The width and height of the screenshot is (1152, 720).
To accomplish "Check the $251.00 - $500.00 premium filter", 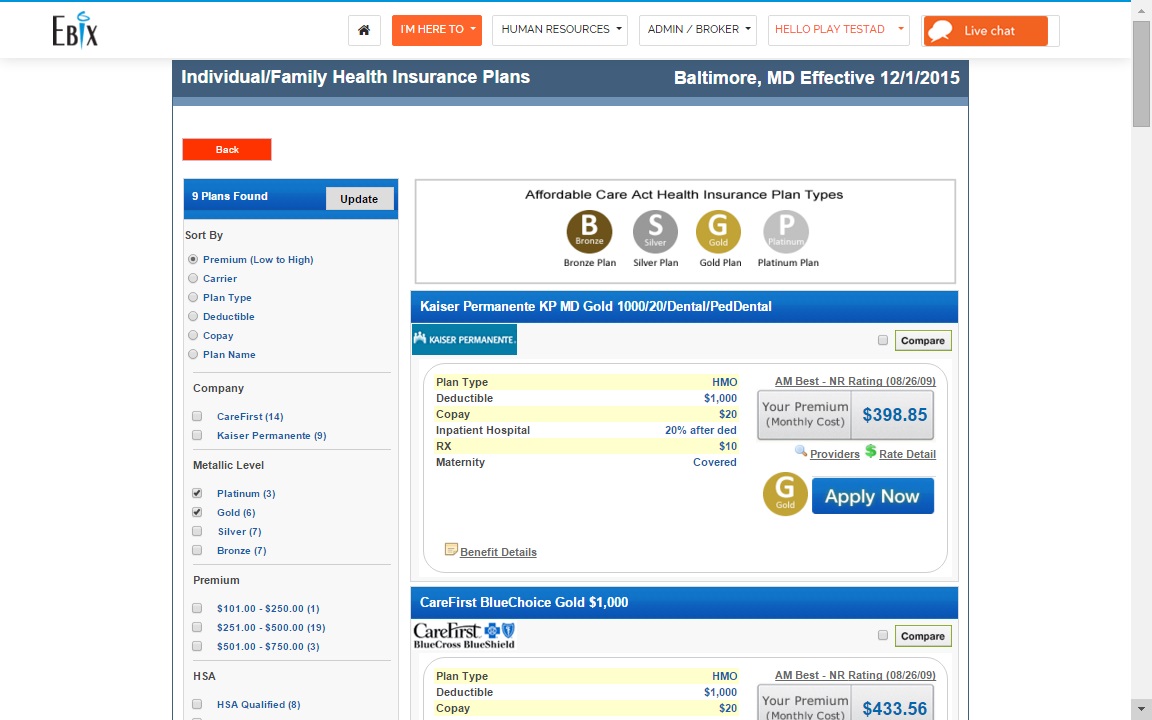I will (197, 628).
